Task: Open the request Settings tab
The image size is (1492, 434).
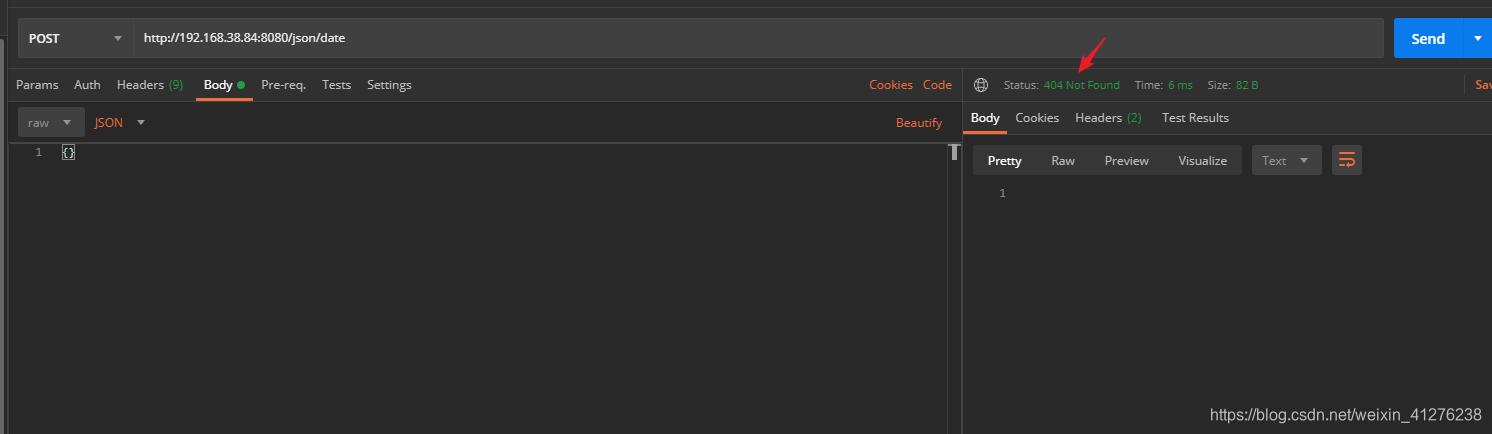Action: [x=389, y=85]
